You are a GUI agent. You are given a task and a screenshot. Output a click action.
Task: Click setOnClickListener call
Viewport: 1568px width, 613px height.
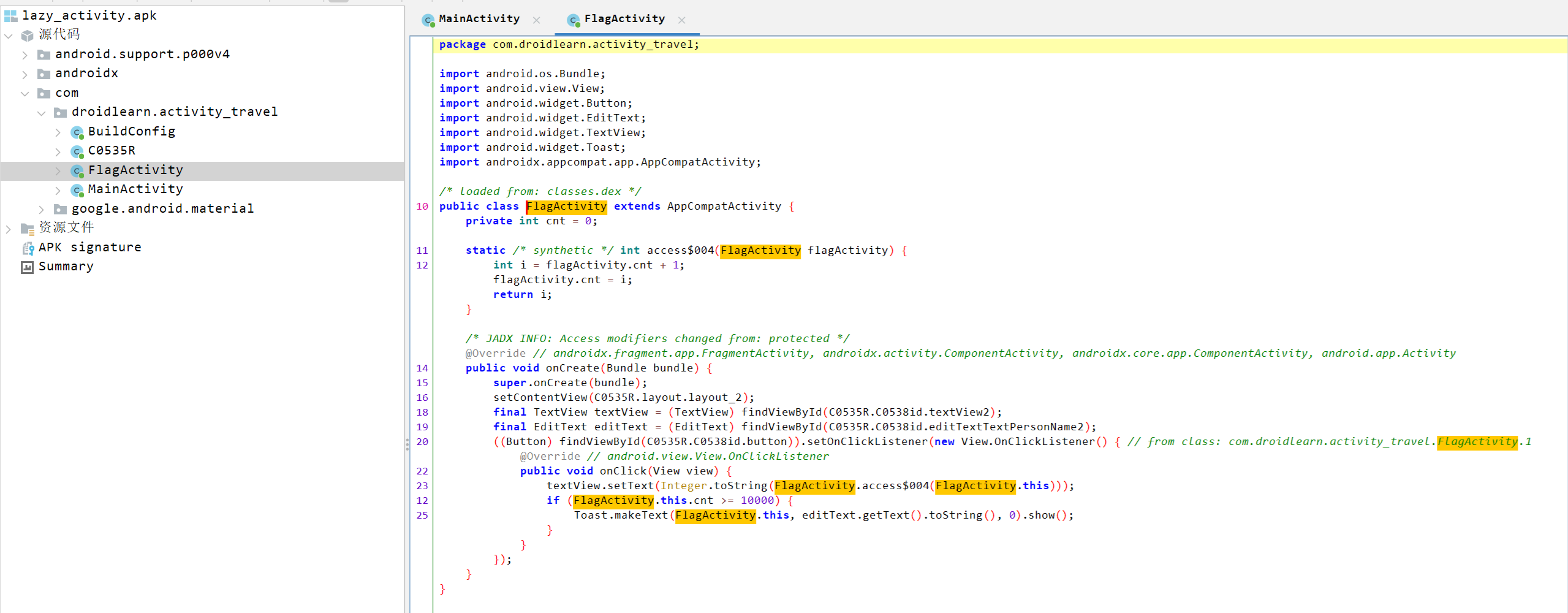tap(867, 442)
